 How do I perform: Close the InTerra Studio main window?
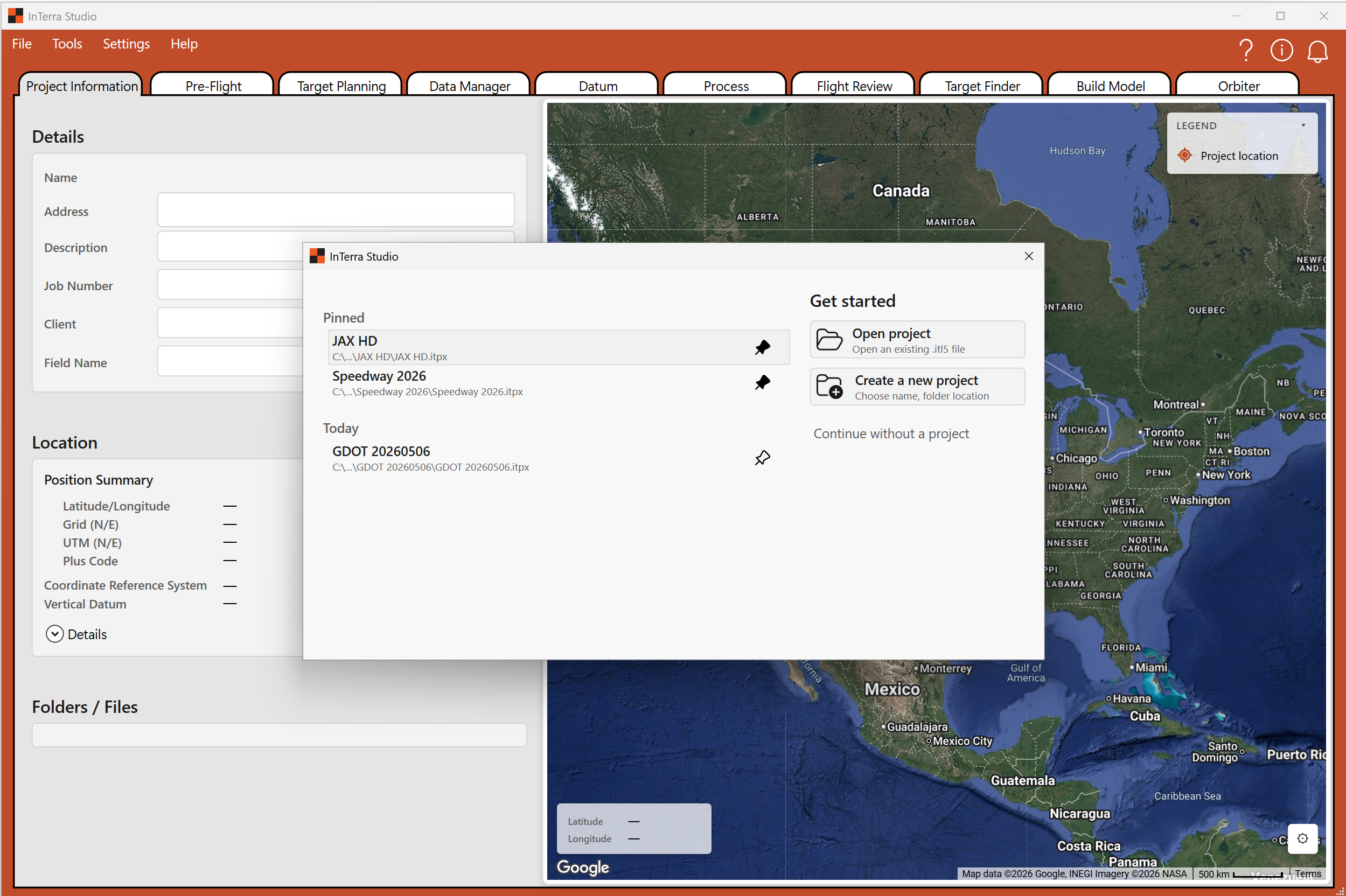click(x=1324, y=16)
